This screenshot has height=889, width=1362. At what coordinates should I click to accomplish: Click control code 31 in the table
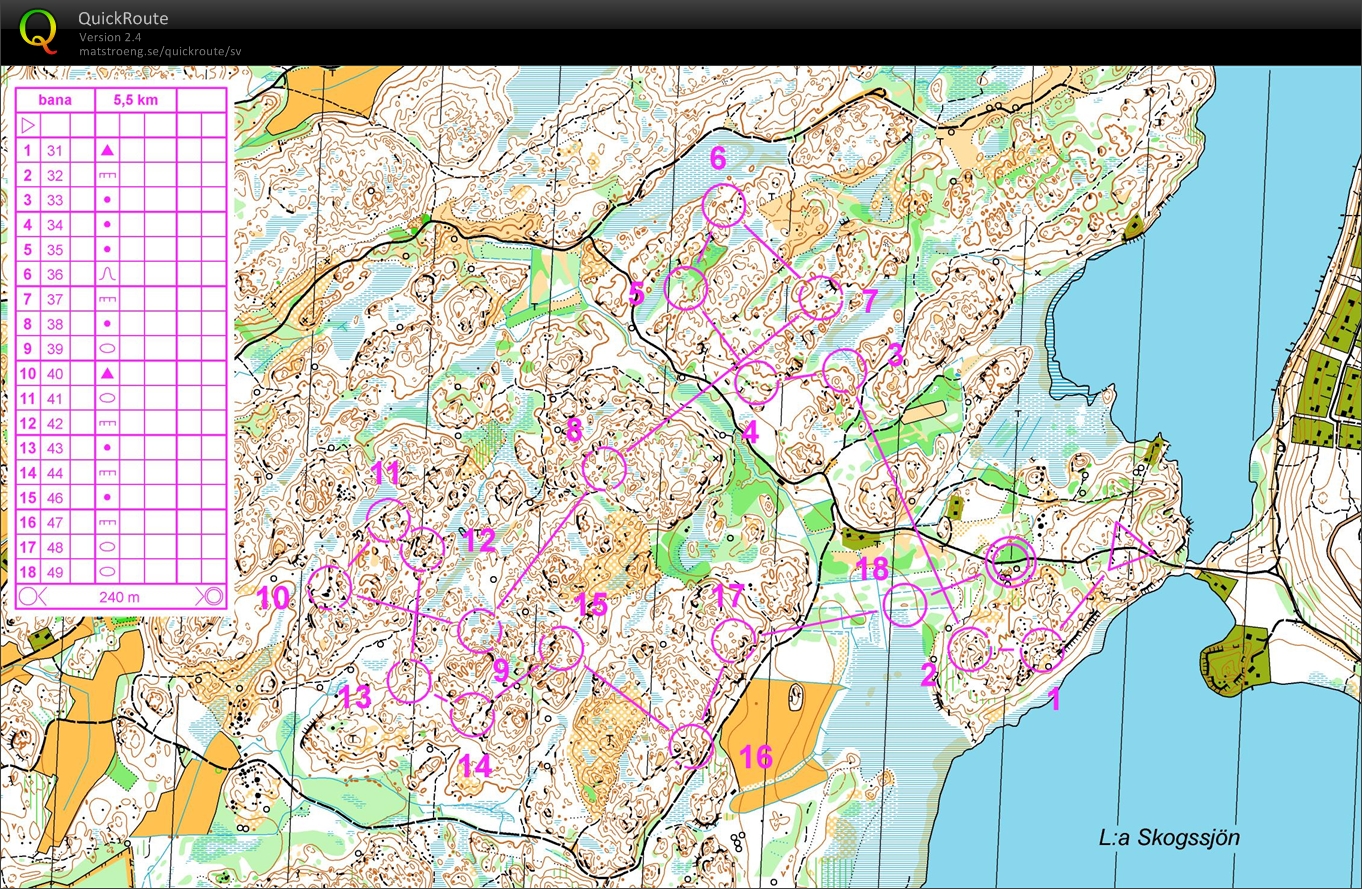[55, 151]
